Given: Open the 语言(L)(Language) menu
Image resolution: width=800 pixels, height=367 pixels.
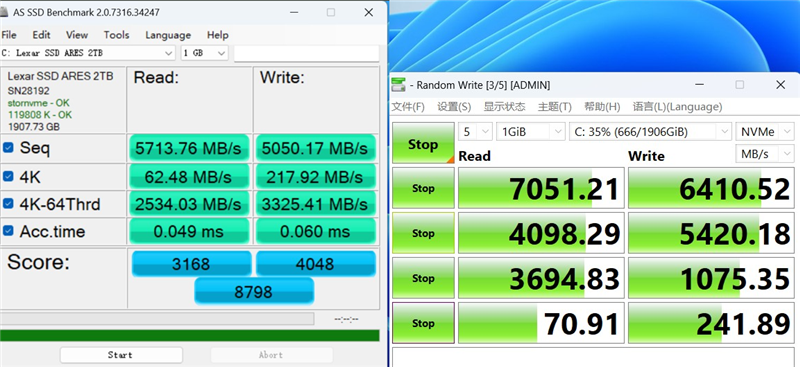Looking at the screenshot, I should [x=678, y=107].
